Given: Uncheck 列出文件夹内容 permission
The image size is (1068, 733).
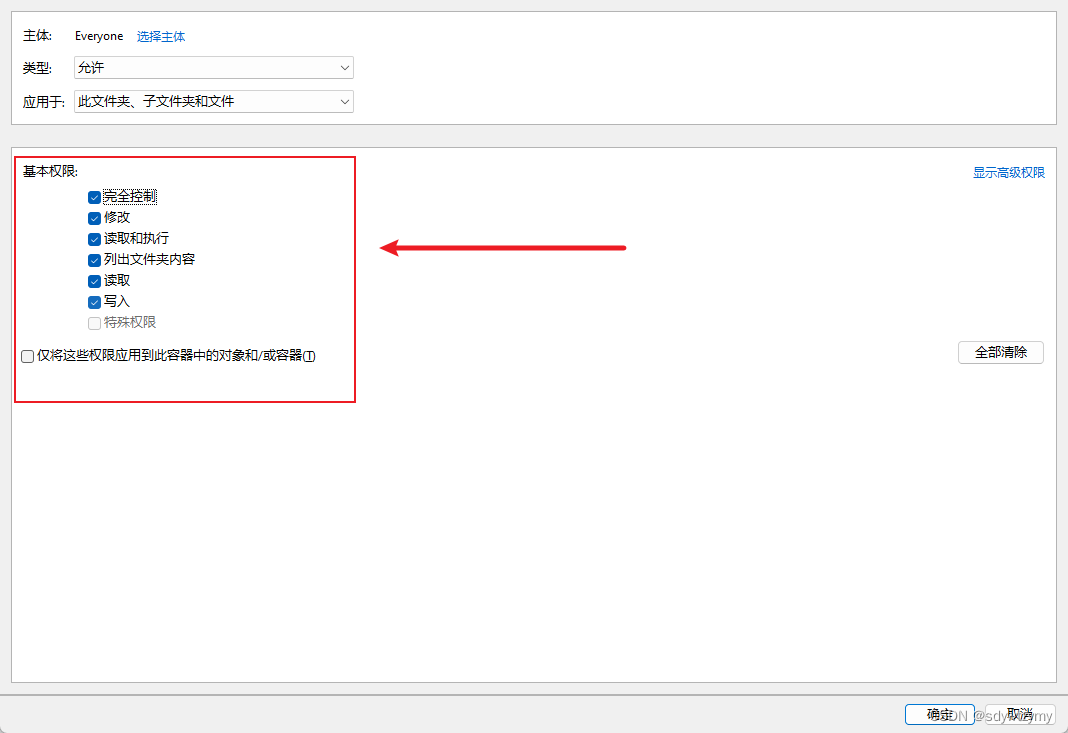Looking at the screenshot, I should pos(95,260).
